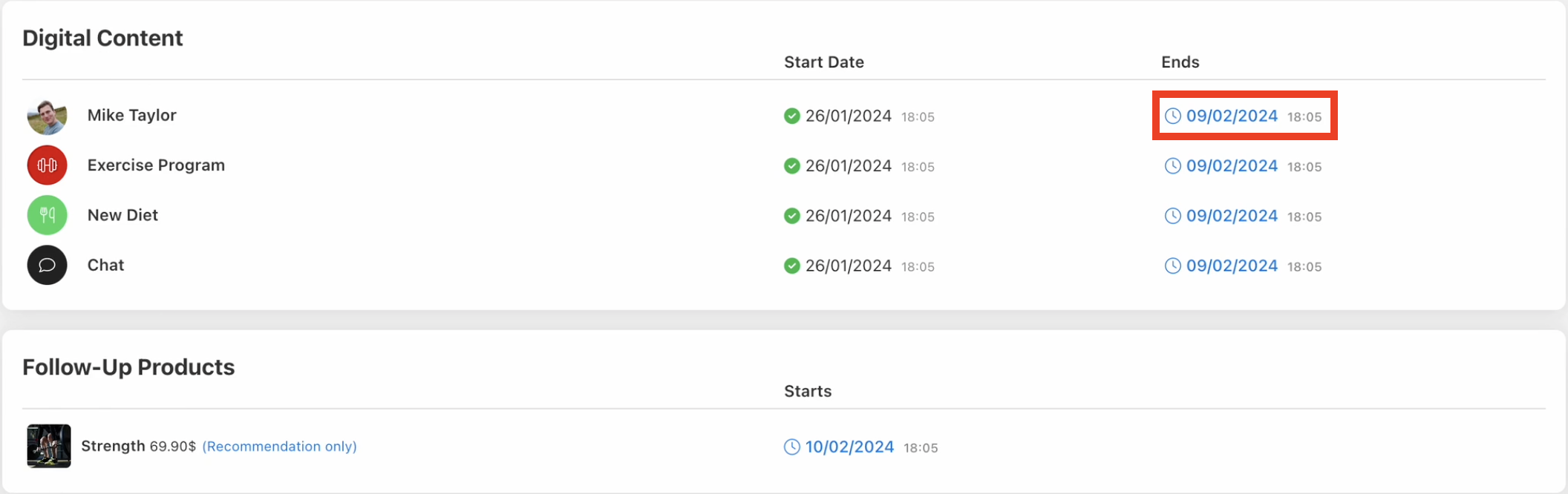
Task: Change Strength's start date 10/02/2024
Action: pos(849,447)
